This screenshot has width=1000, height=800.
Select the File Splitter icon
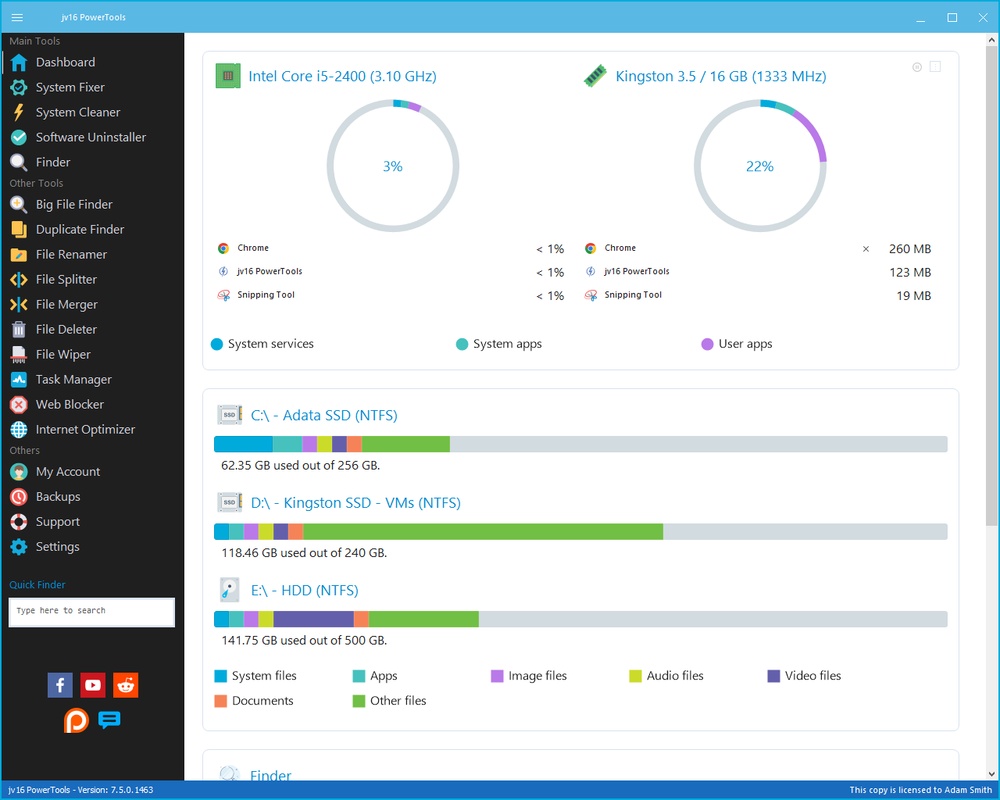click(18, 279)
